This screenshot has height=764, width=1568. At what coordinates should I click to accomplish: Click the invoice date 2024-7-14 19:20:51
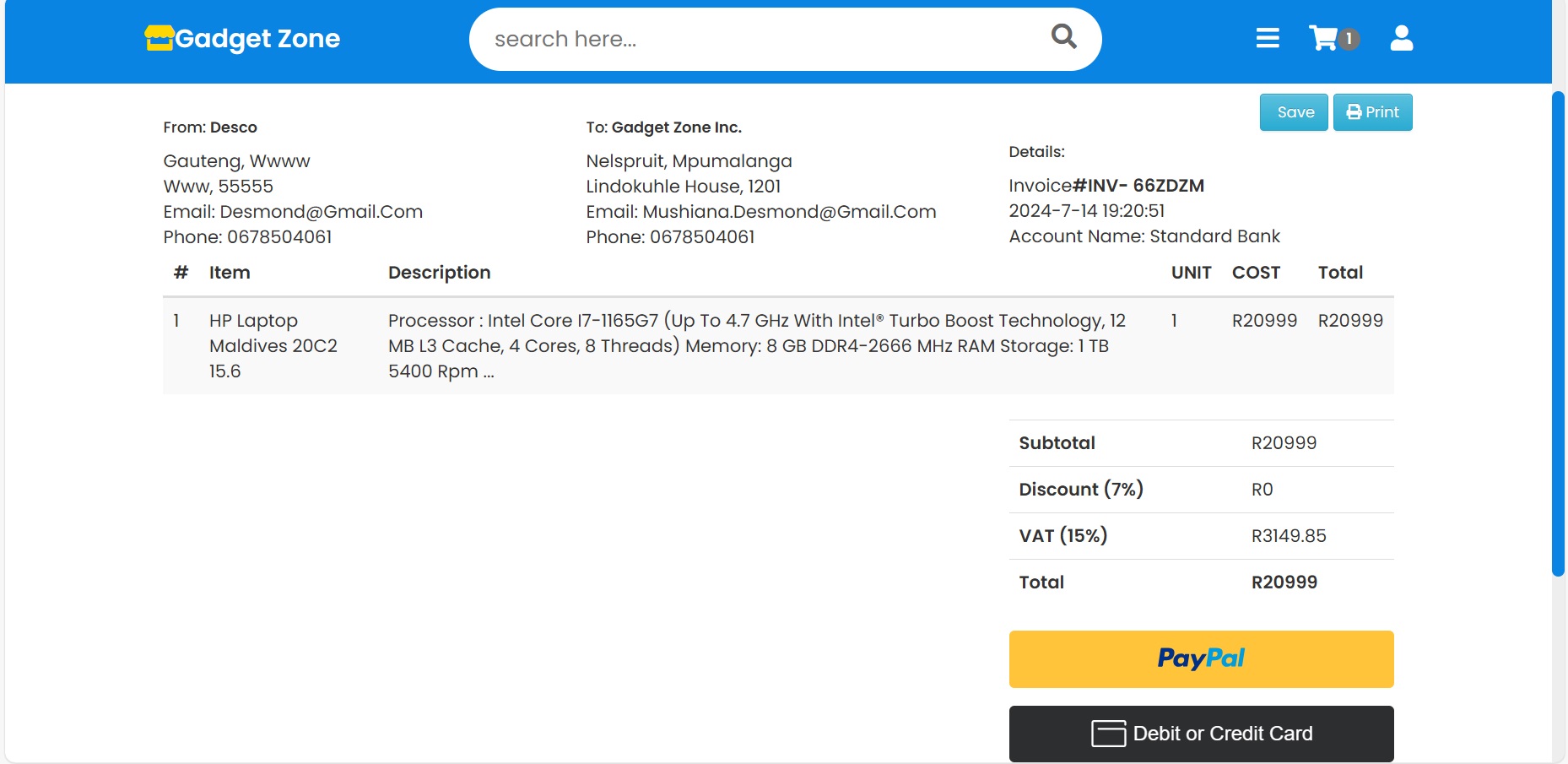point(1087,211)
